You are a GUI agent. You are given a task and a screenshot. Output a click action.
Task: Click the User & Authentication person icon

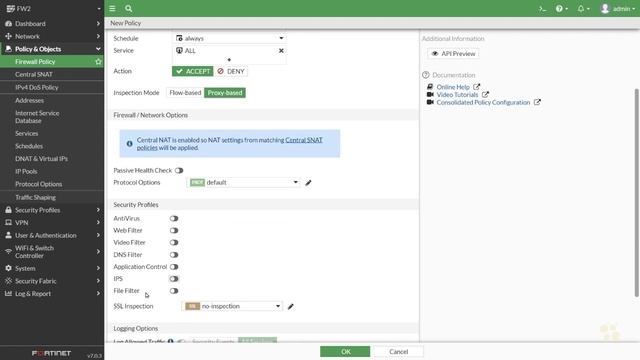(8, 235)
